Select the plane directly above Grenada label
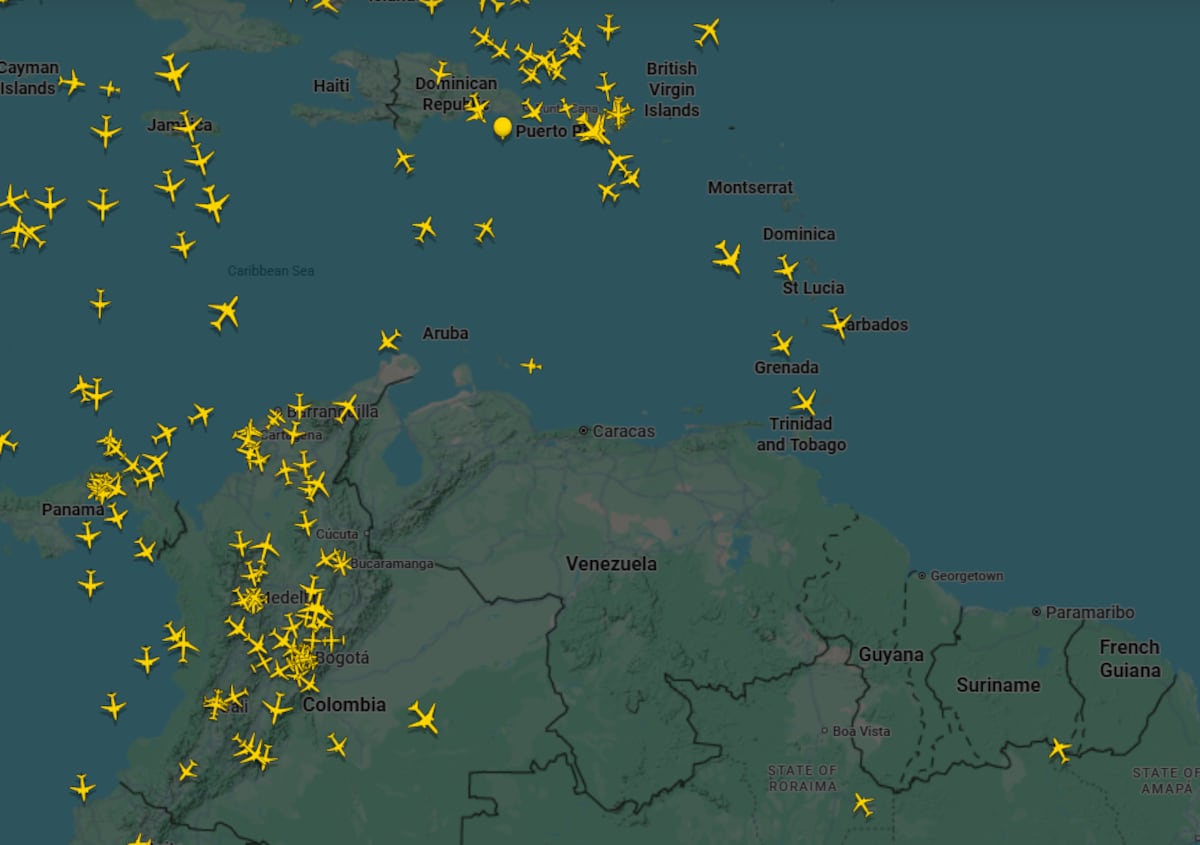The height and width of the screenshot is (845, 1200). [x=782, y=344]
